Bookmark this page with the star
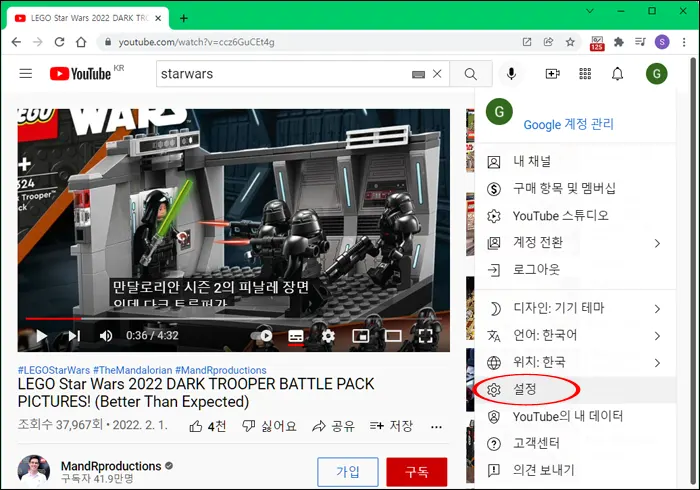The height and width of the screenshot is (490, 700). tap(570, 42)
